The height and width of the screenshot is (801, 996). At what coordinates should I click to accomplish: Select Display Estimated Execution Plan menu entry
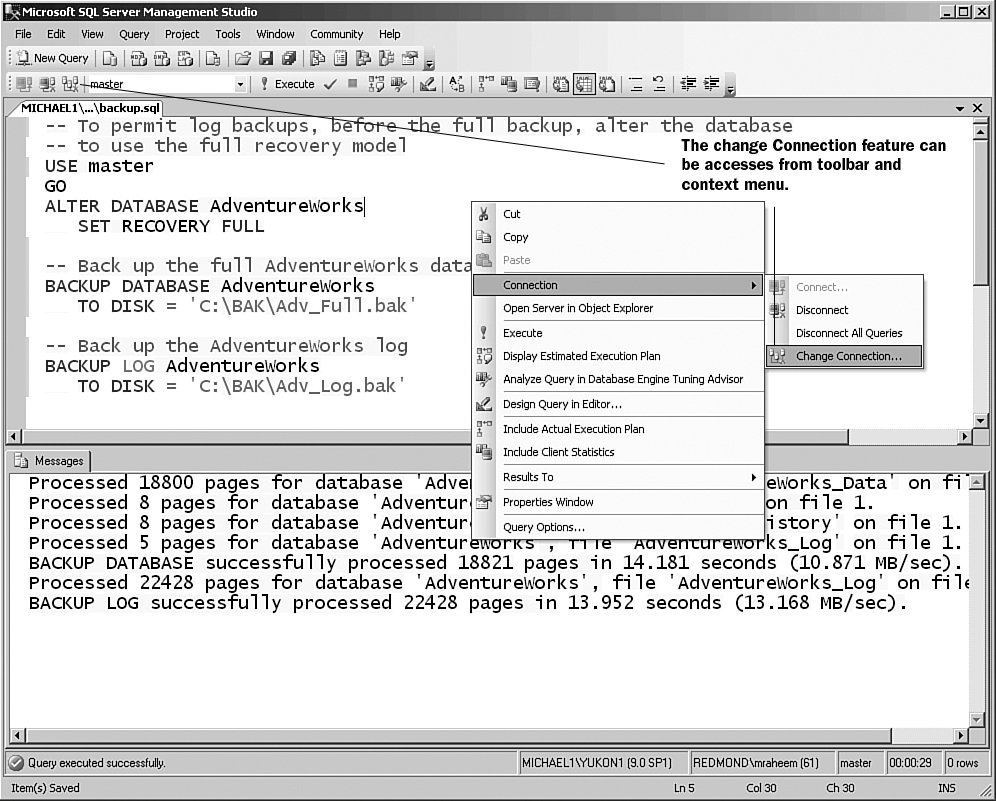point(618,356)
